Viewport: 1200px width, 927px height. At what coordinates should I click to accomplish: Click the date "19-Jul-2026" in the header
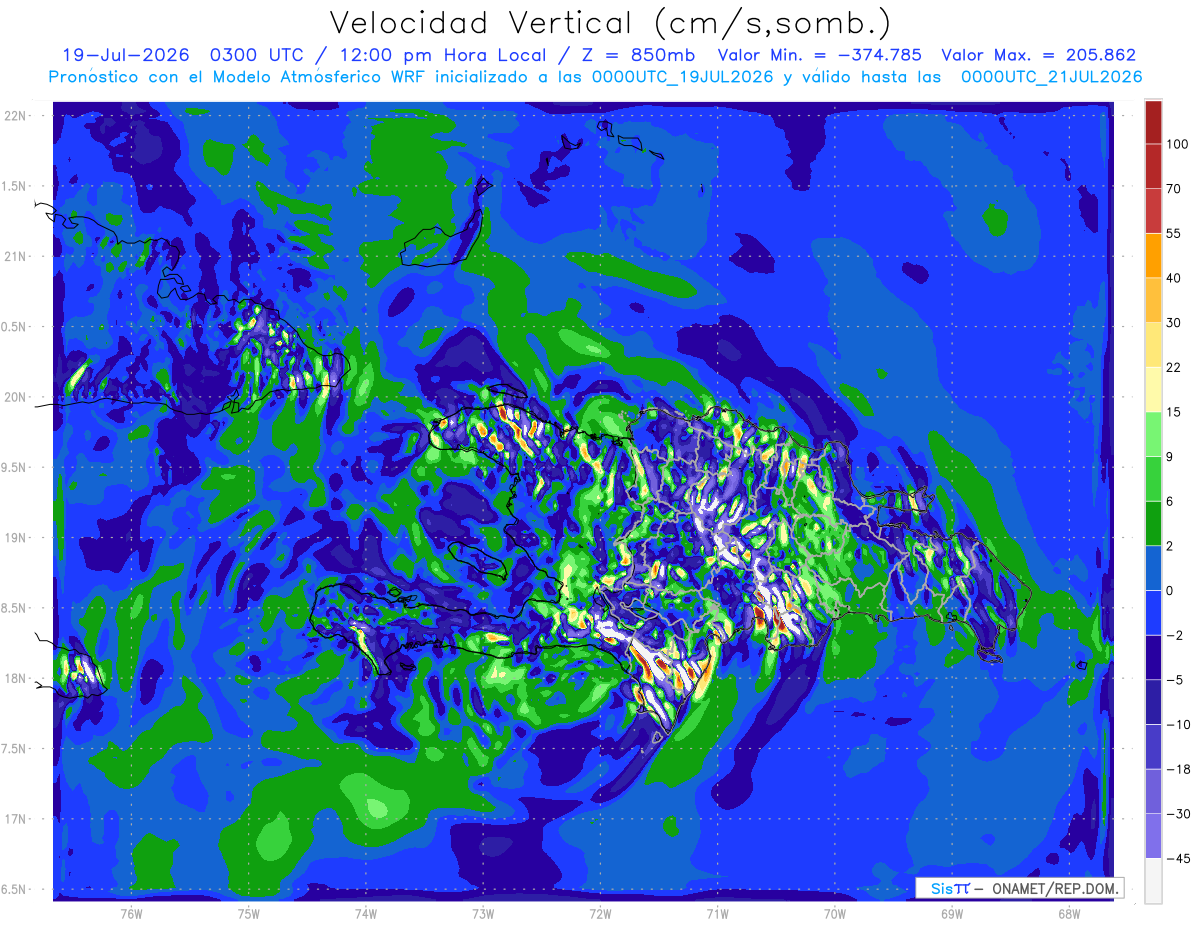pos(126,55)
